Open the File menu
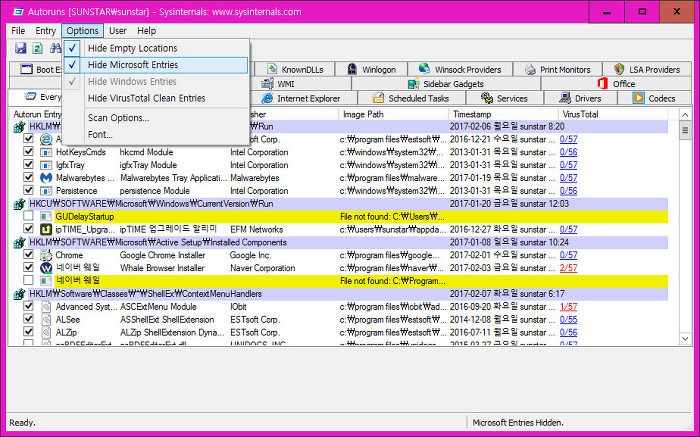 (18, 31)
